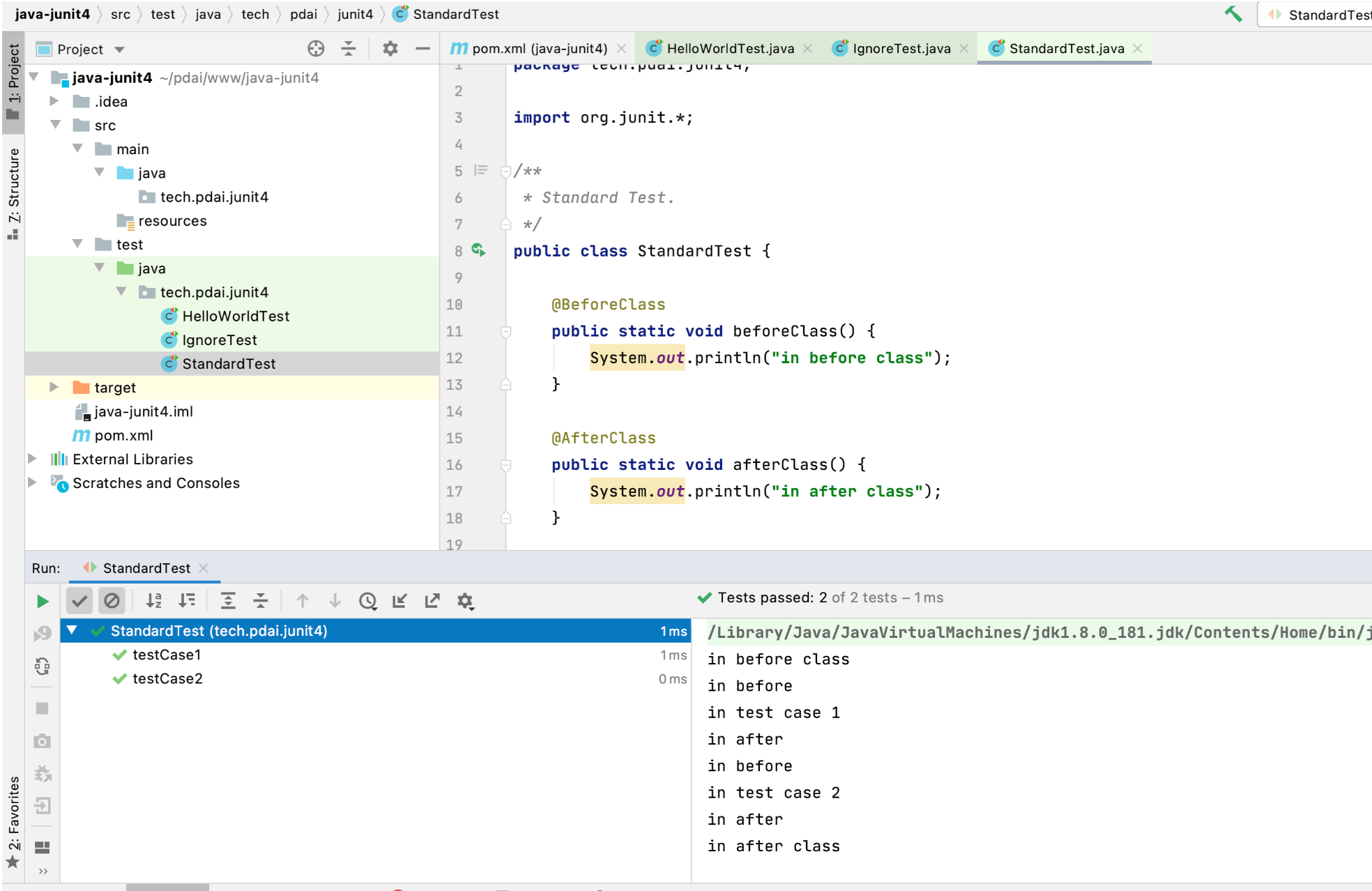Go to next failed test arrow
Image resolution: width=1372 pixels, height=891 pixels.
335,600
